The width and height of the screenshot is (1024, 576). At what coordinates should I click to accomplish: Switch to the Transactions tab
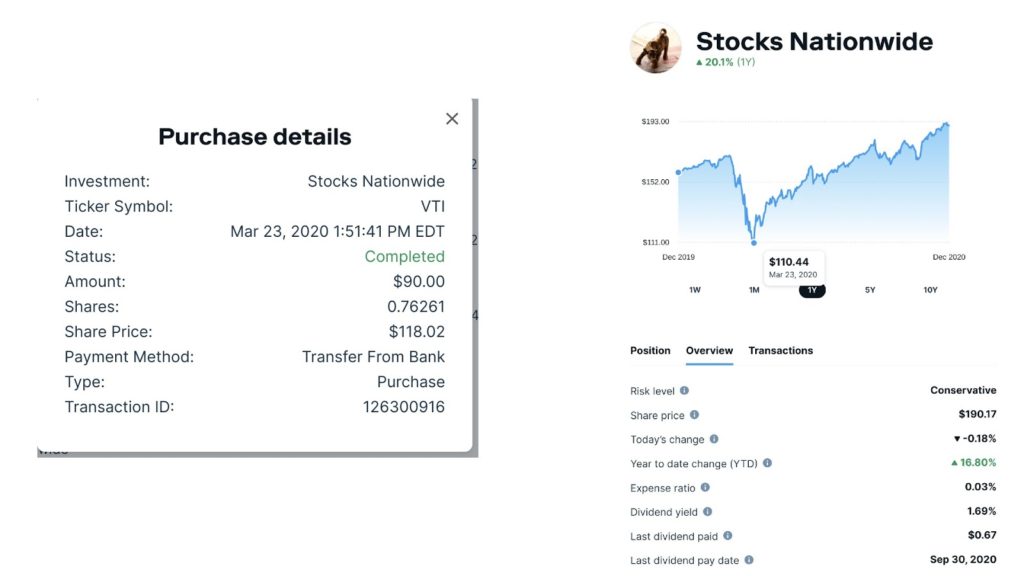coord(781,351)
